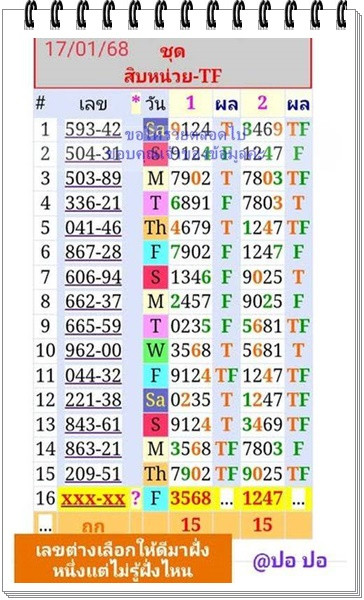364x600 pixels.
Task: Click the purple asterisk in the column header
Action: (136, 101)
